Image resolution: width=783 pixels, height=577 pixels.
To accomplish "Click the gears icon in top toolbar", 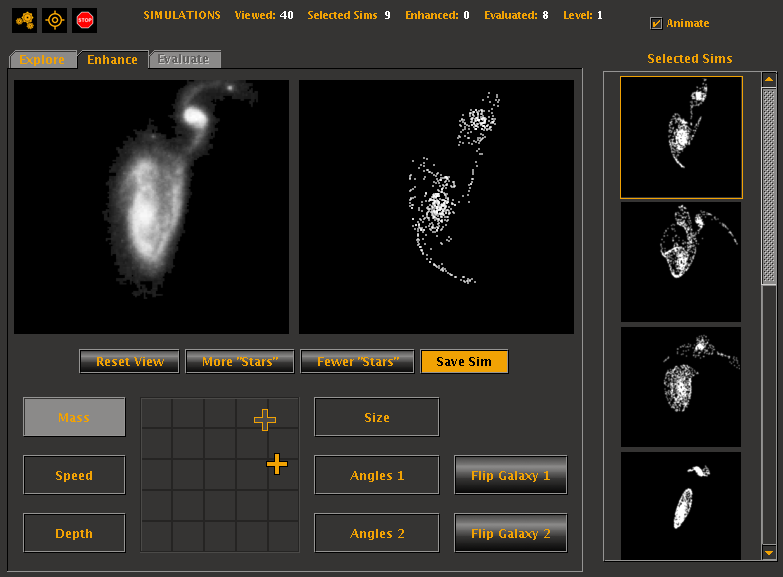I will click(x=25, y=19).
